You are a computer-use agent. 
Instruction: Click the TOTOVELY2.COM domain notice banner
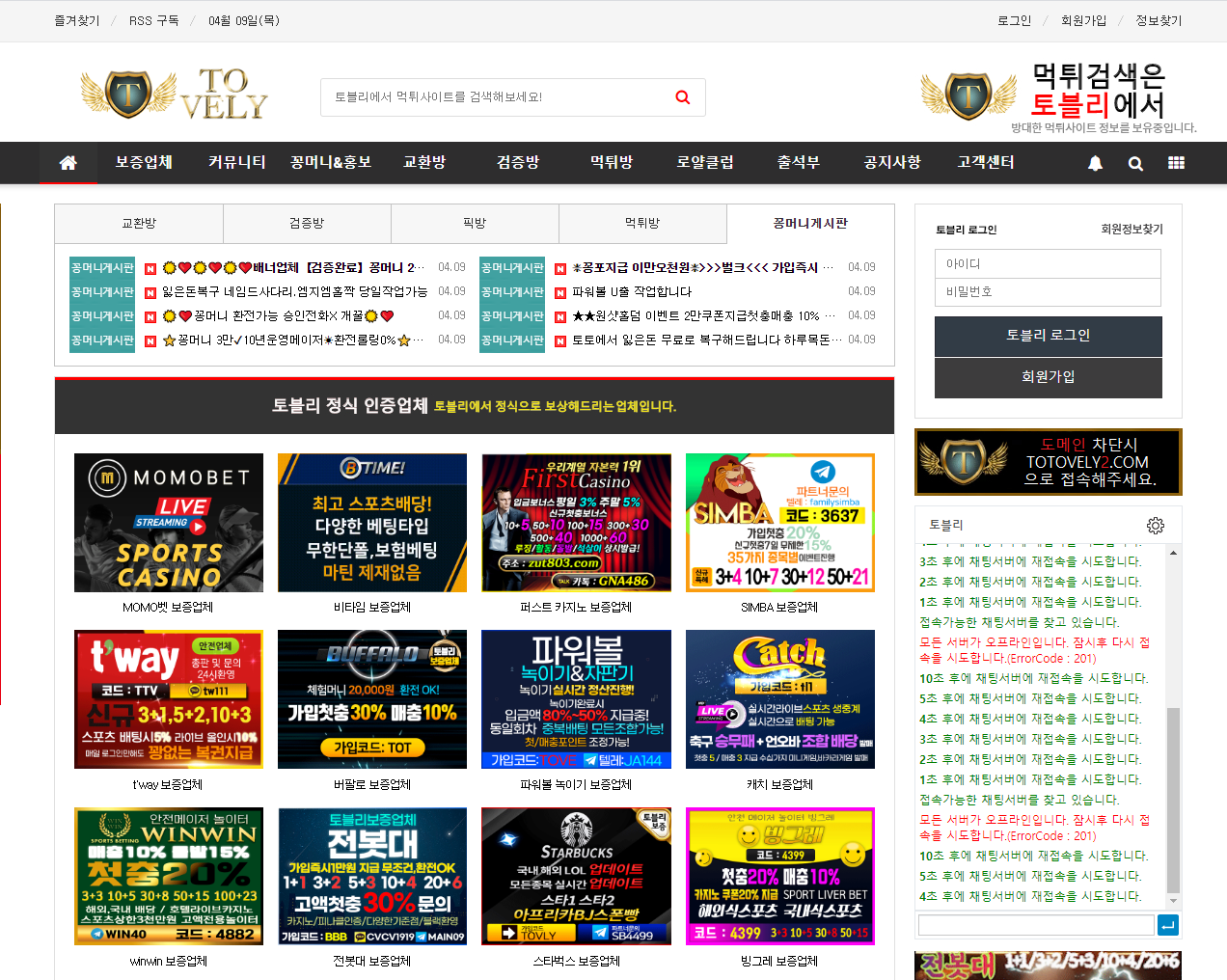click(x=1049, y=462)
